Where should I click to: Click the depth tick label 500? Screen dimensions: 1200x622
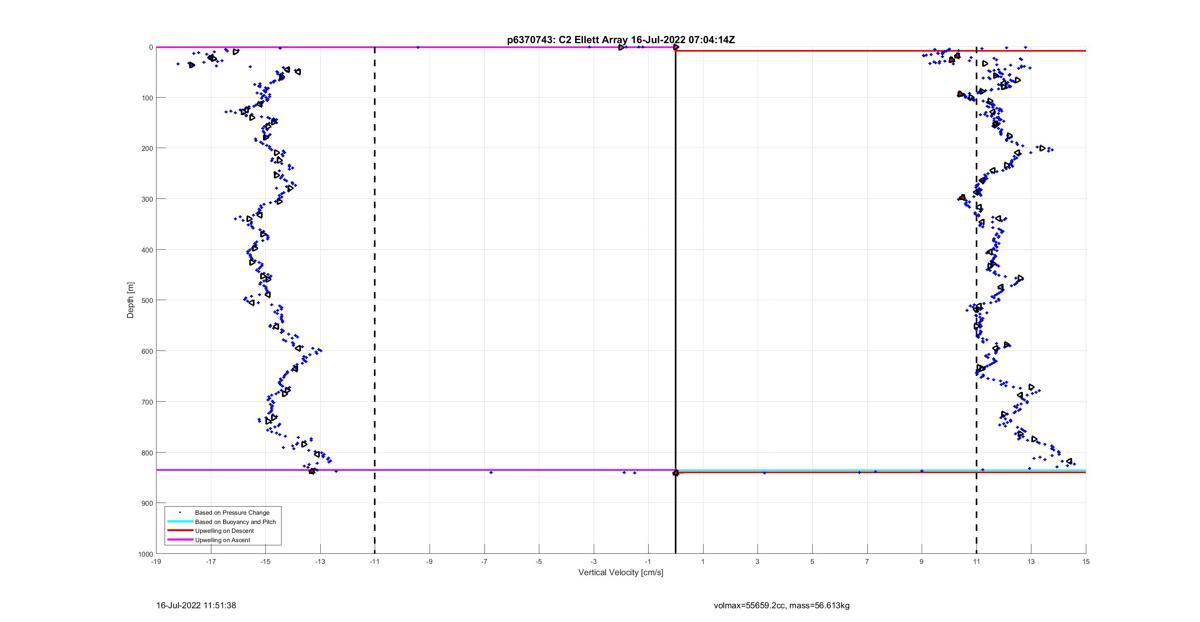point(146,300)
